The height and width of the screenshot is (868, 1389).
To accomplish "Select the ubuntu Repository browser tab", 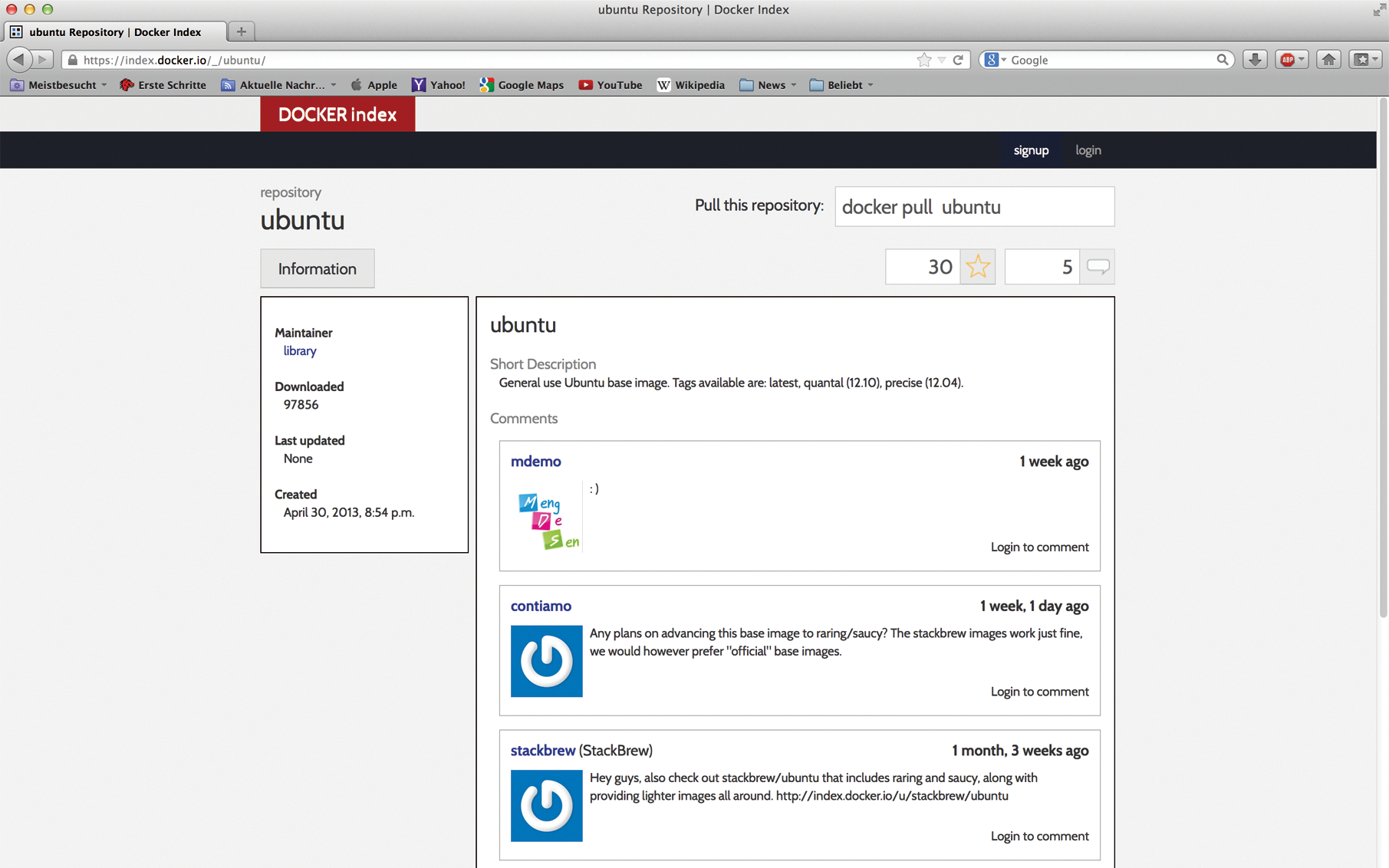I will (x=115, y=31).
